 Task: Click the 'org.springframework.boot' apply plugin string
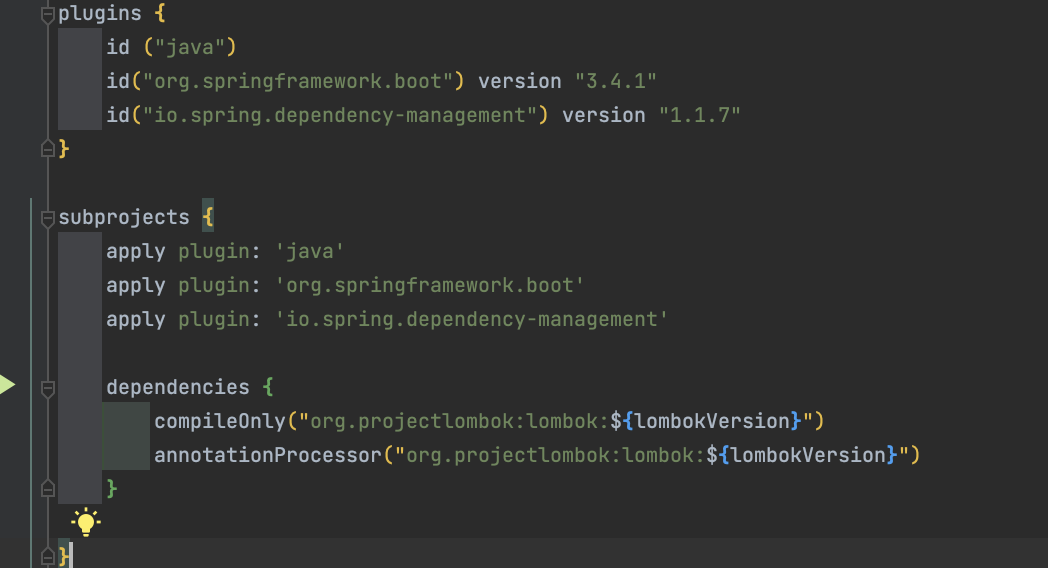tap(430, 285)
